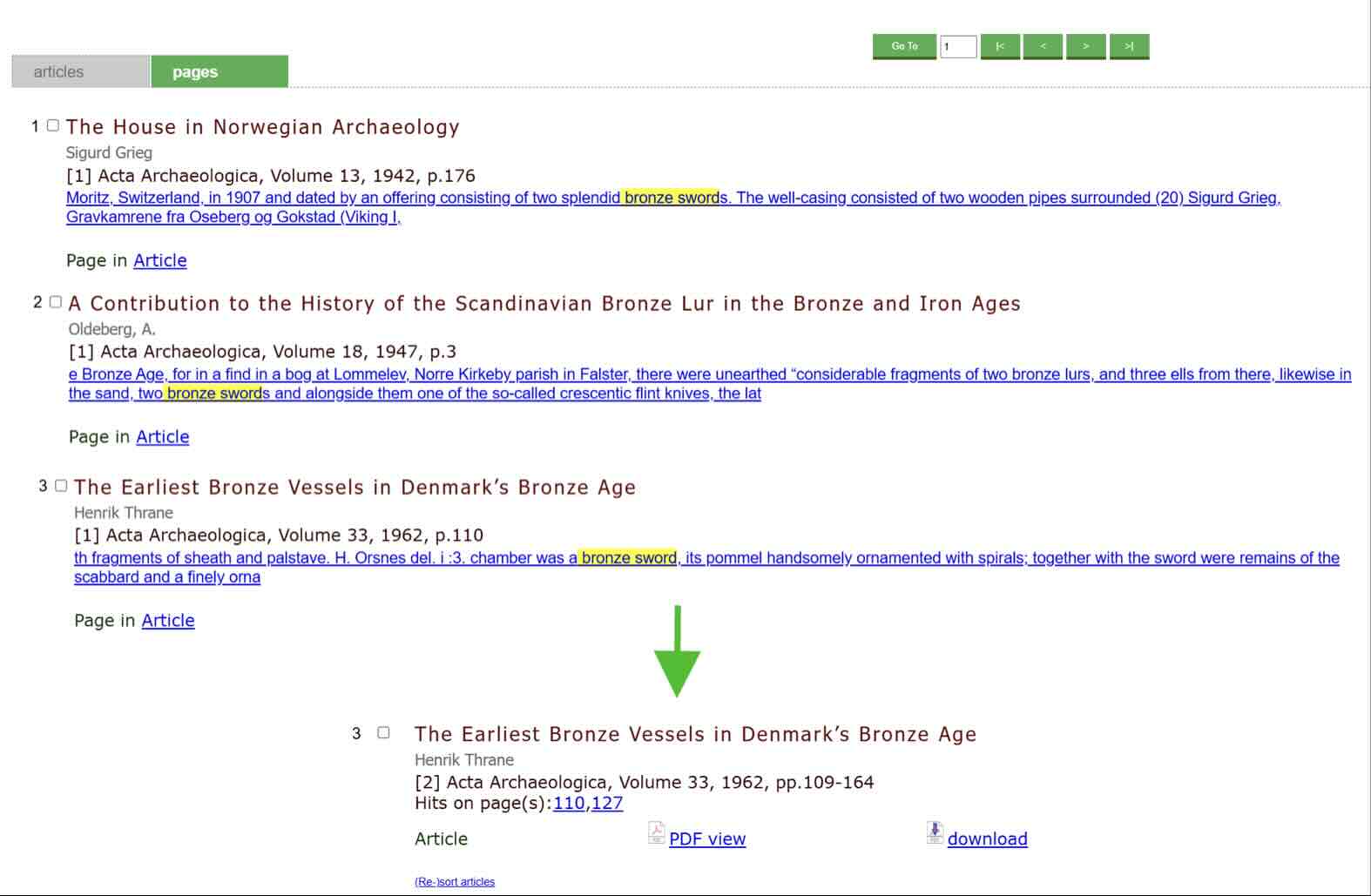Go to next results page
The image size is (1371, 896).
1085,46
